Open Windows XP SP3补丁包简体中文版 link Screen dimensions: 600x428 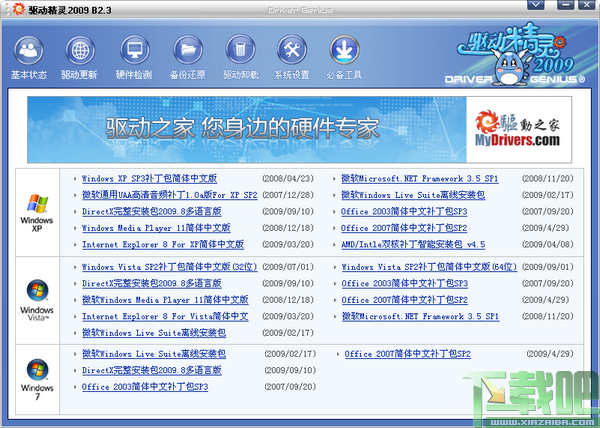pyautogui.click(x=150, y=179)
